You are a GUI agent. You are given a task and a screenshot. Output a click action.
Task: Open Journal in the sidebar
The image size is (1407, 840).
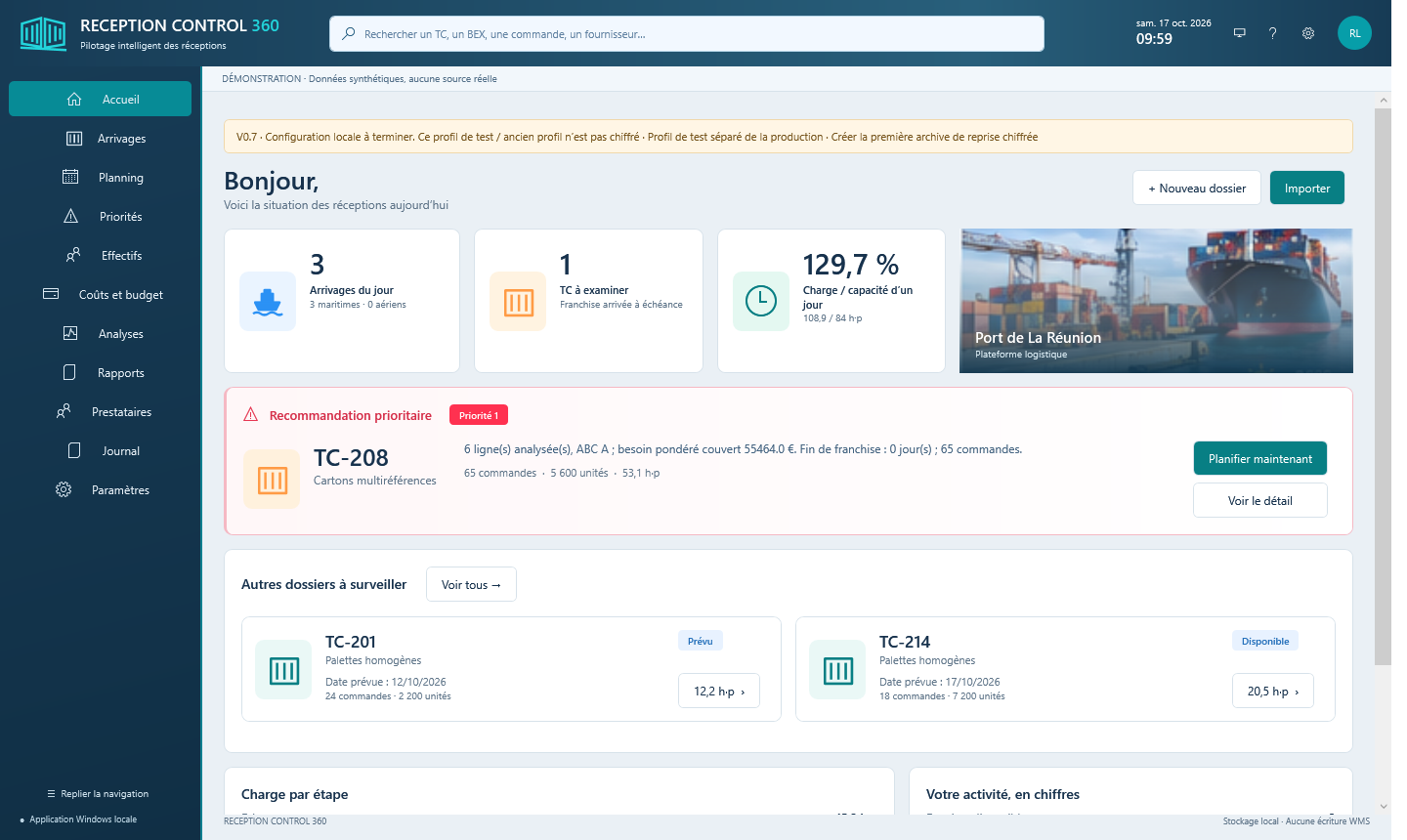pos(101,451)
